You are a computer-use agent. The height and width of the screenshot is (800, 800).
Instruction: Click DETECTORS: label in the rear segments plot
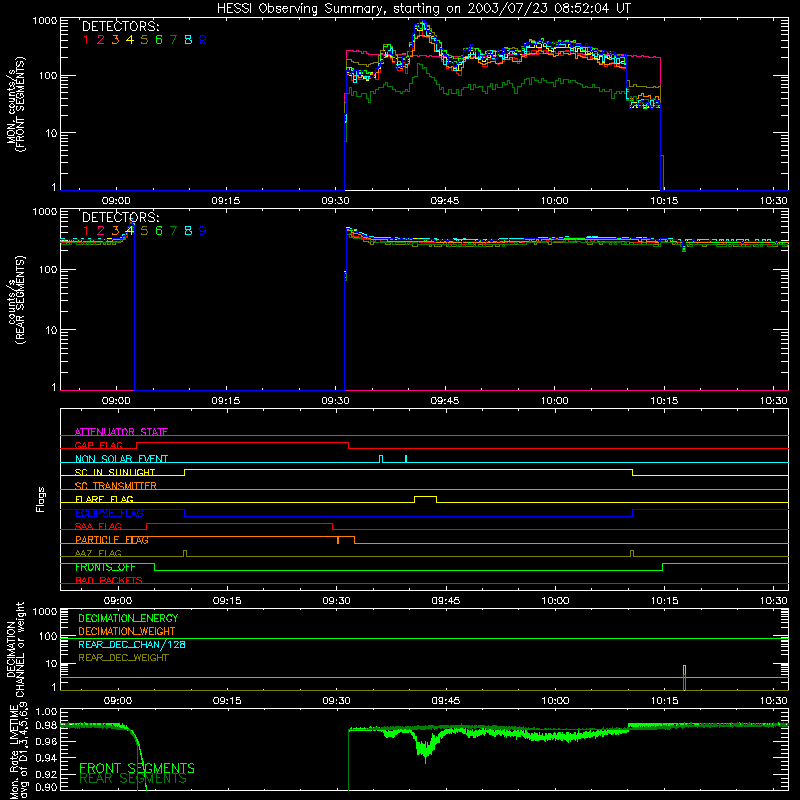(121, 218)
